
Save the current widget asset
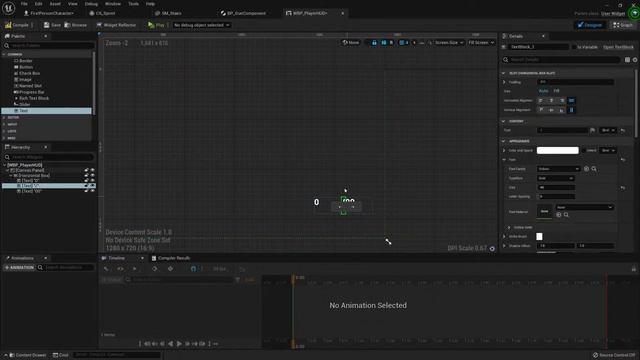click(x=52, y=25)
